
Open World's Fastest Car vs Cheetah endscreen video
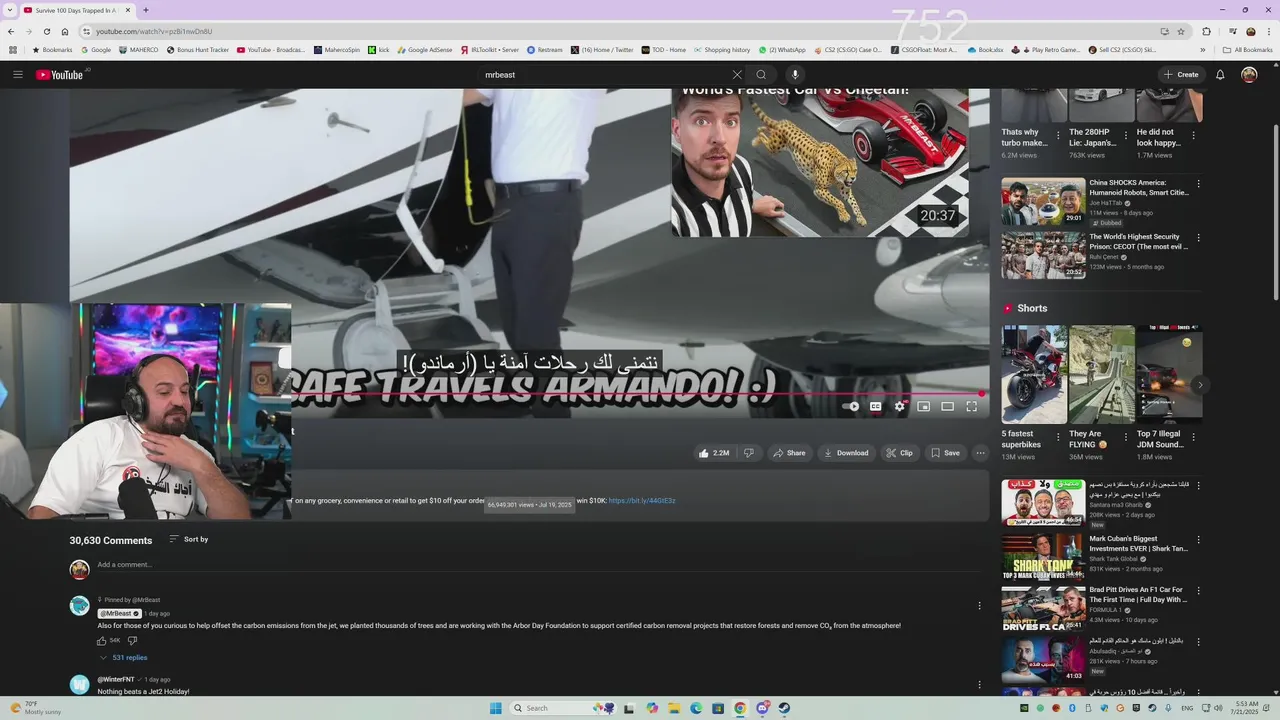(x=819, y=162)
